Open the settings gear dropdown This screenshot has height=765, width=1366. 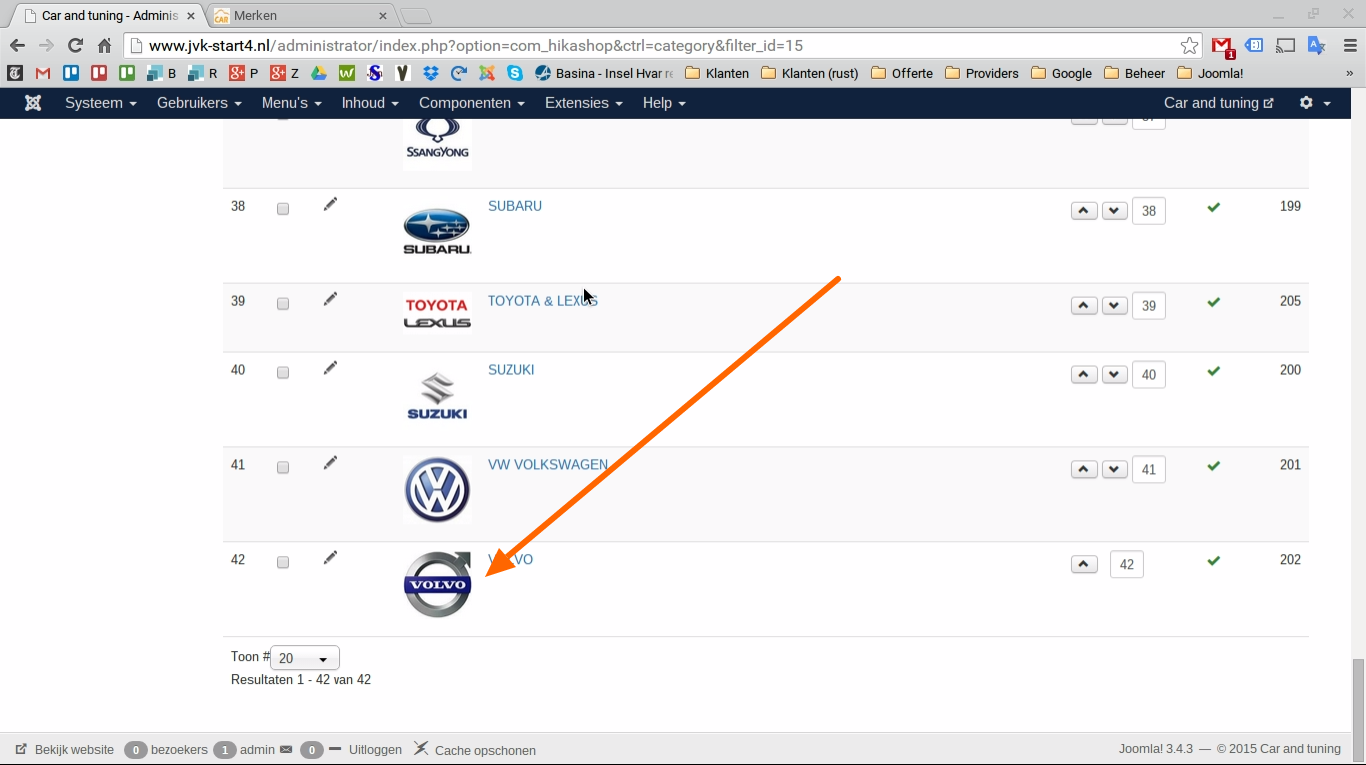[1315, 103]
